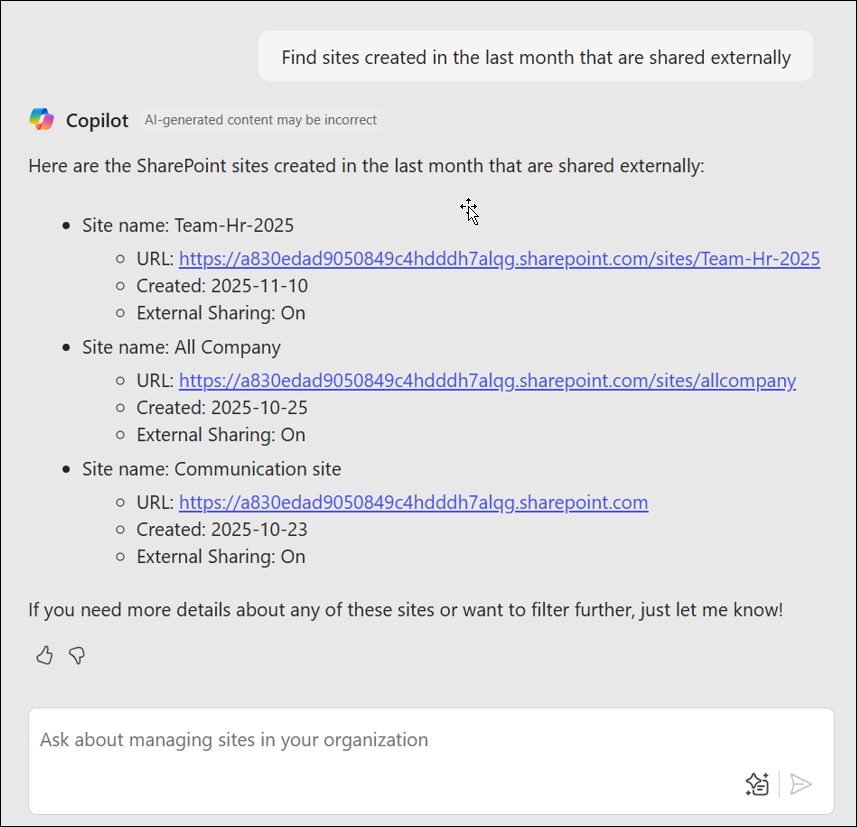The height and width of the screenshot is (827, 857).
Task: Give the response a thumbs down
Action: tap(77, 655)
